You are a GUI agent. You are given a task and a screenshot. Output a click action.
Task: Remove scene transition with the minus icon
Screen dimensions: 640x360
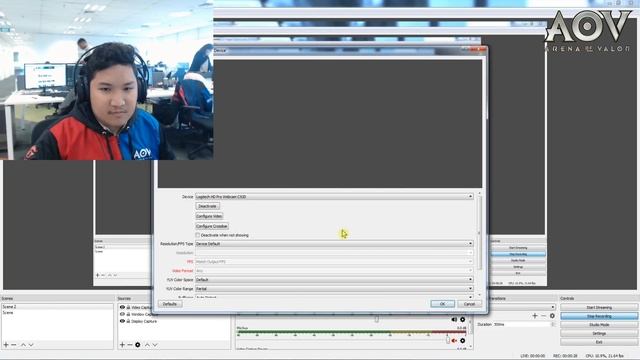pyautogui.click(x=544, y=316)
